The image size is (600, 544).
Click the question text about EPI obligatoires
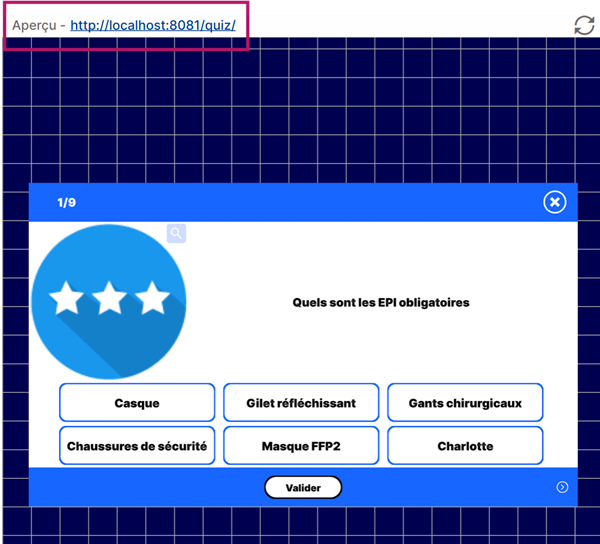380,302
